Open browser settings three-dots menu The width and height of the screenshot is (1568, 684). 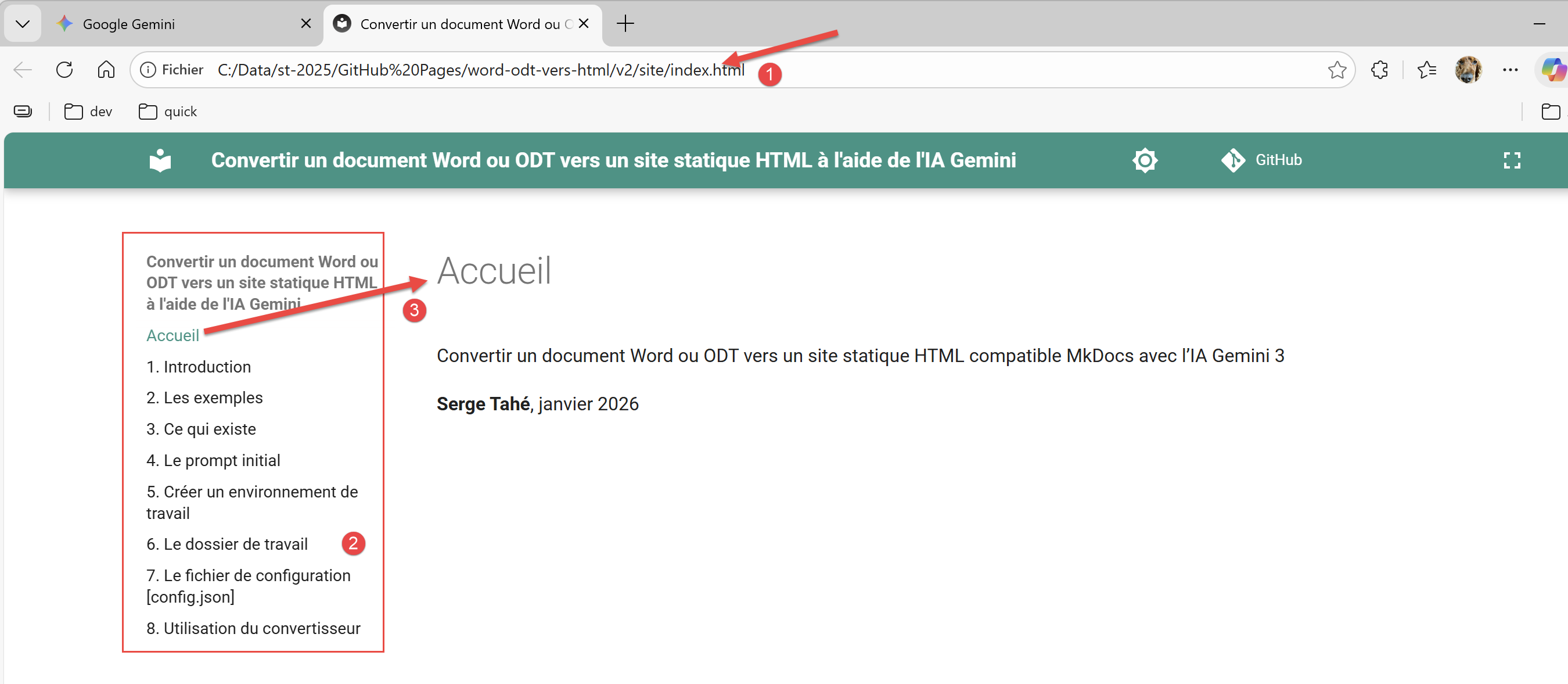1510,70
